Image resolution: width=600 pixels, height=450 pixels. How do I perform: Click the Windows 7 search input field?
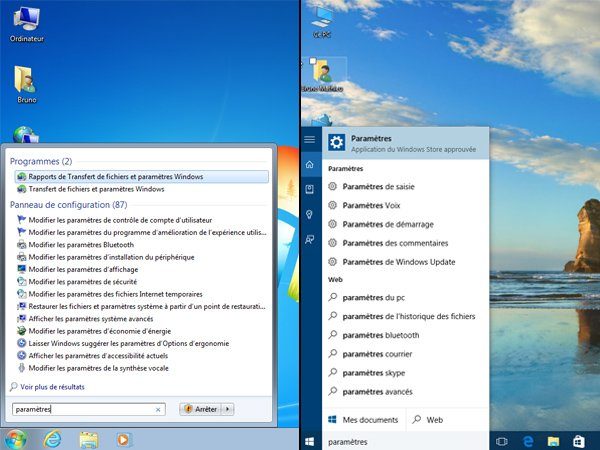tap(89, 409)
